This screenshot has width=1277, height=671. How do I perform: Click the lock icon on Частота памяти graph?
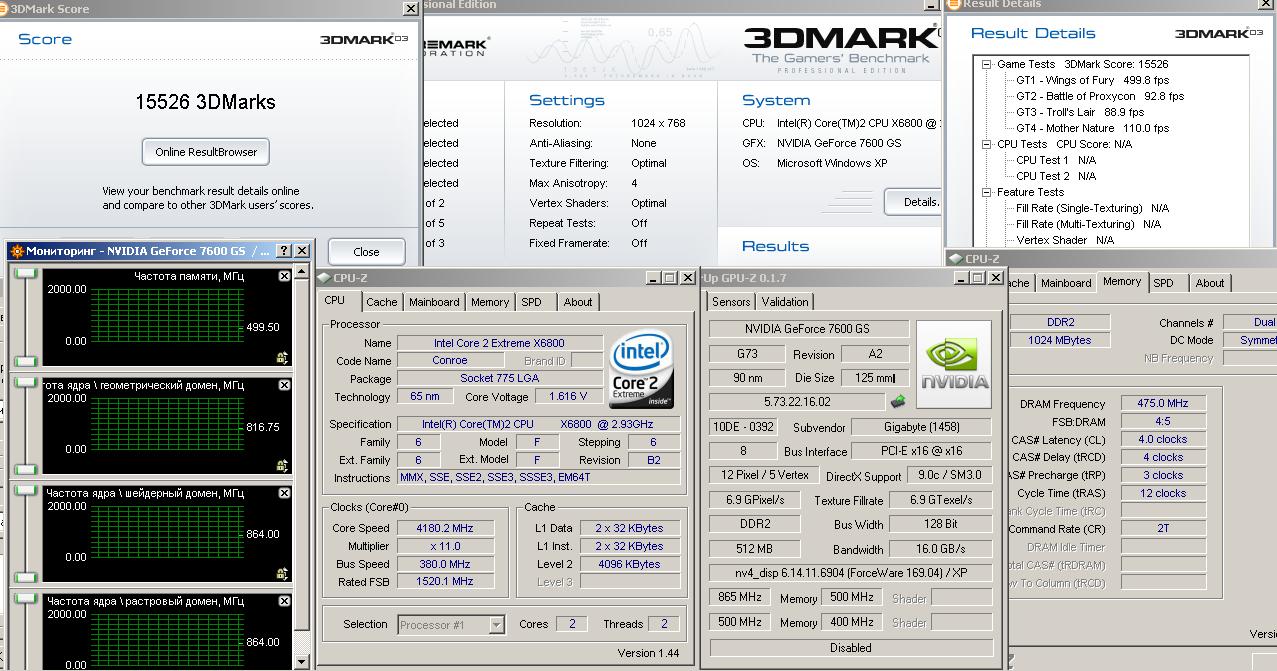(282, 356)
